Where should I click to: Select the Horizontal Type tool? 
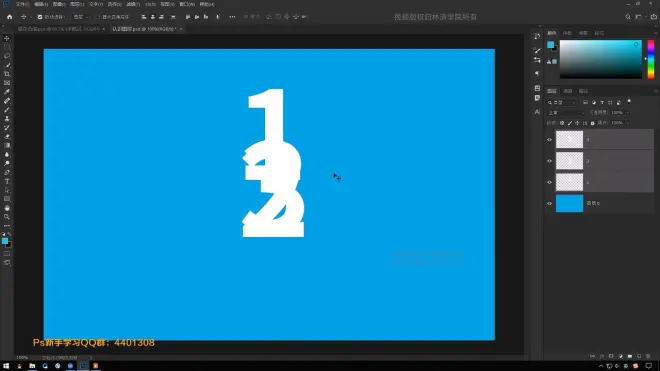click(x=7, y=181)
